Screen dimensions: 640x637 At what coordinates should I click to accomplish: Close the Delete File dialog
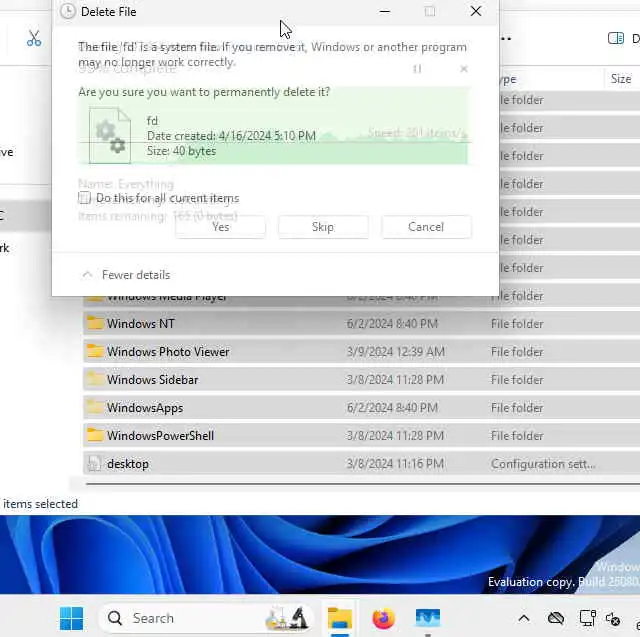pos(476,11)
